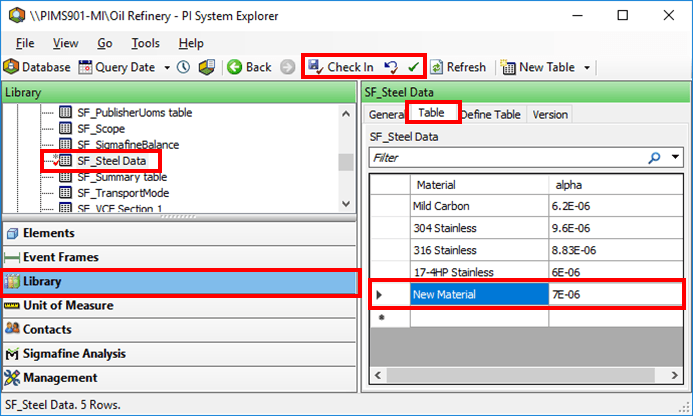
Task: Click table horizontal scrollbar left arrow
Action: [378, 375]
